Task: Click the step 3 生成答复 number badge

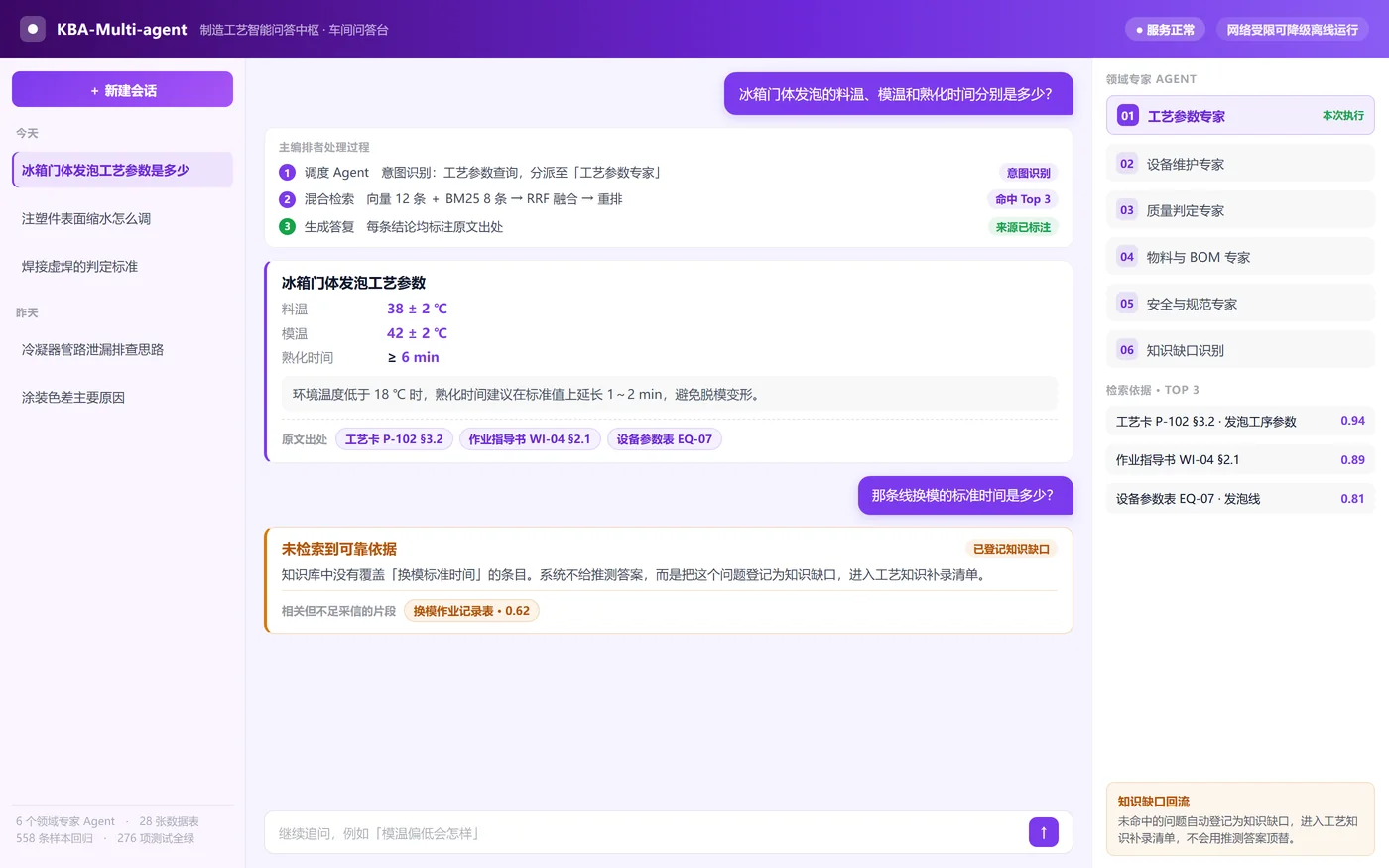Action: (x=288, y=227)
